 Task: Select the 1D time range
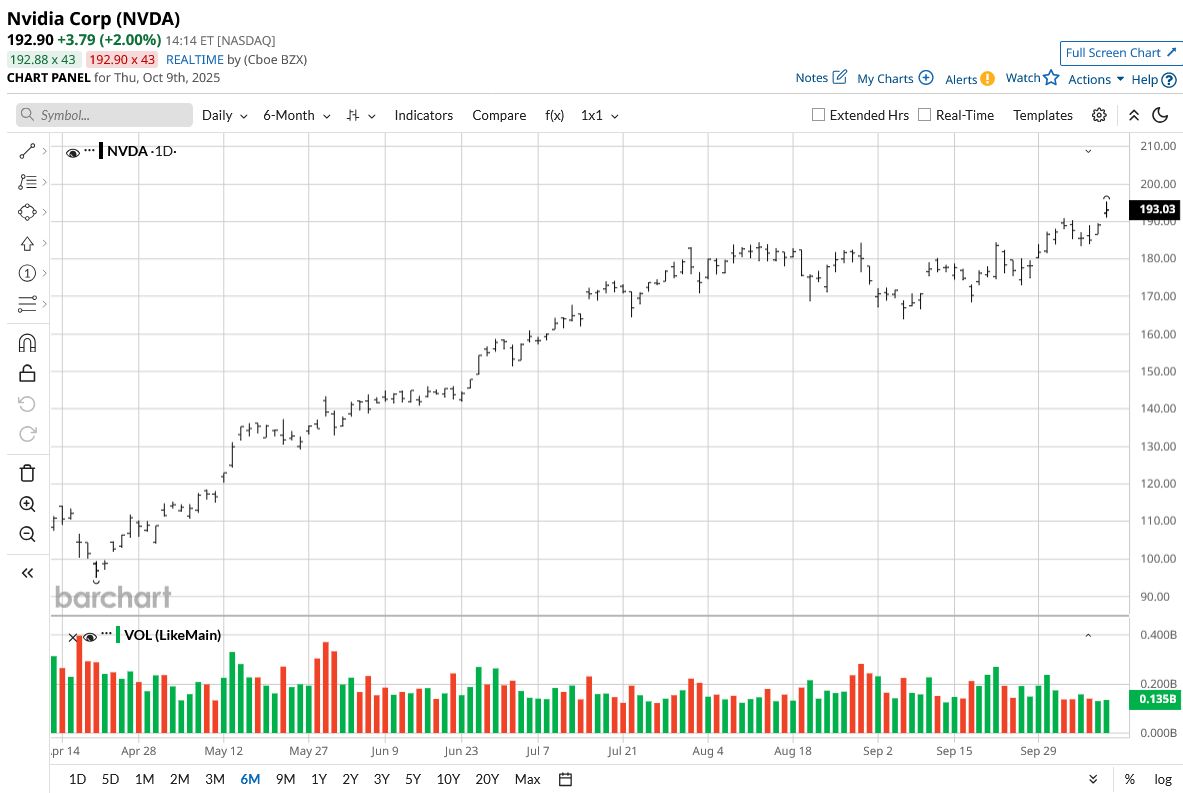tap(77, 779)
